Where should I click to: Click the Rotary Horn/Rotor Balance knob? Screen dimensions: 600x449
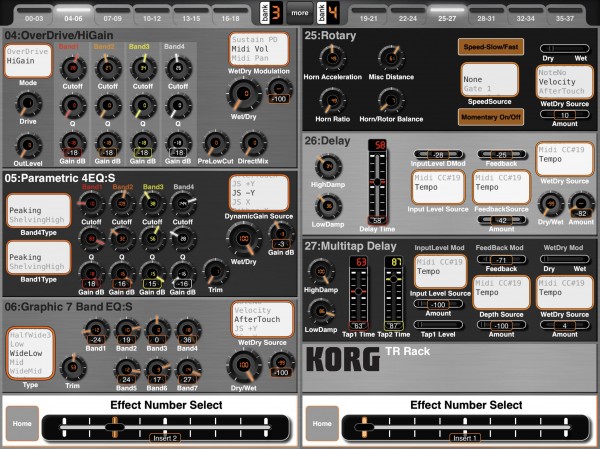tap(391, 101)
